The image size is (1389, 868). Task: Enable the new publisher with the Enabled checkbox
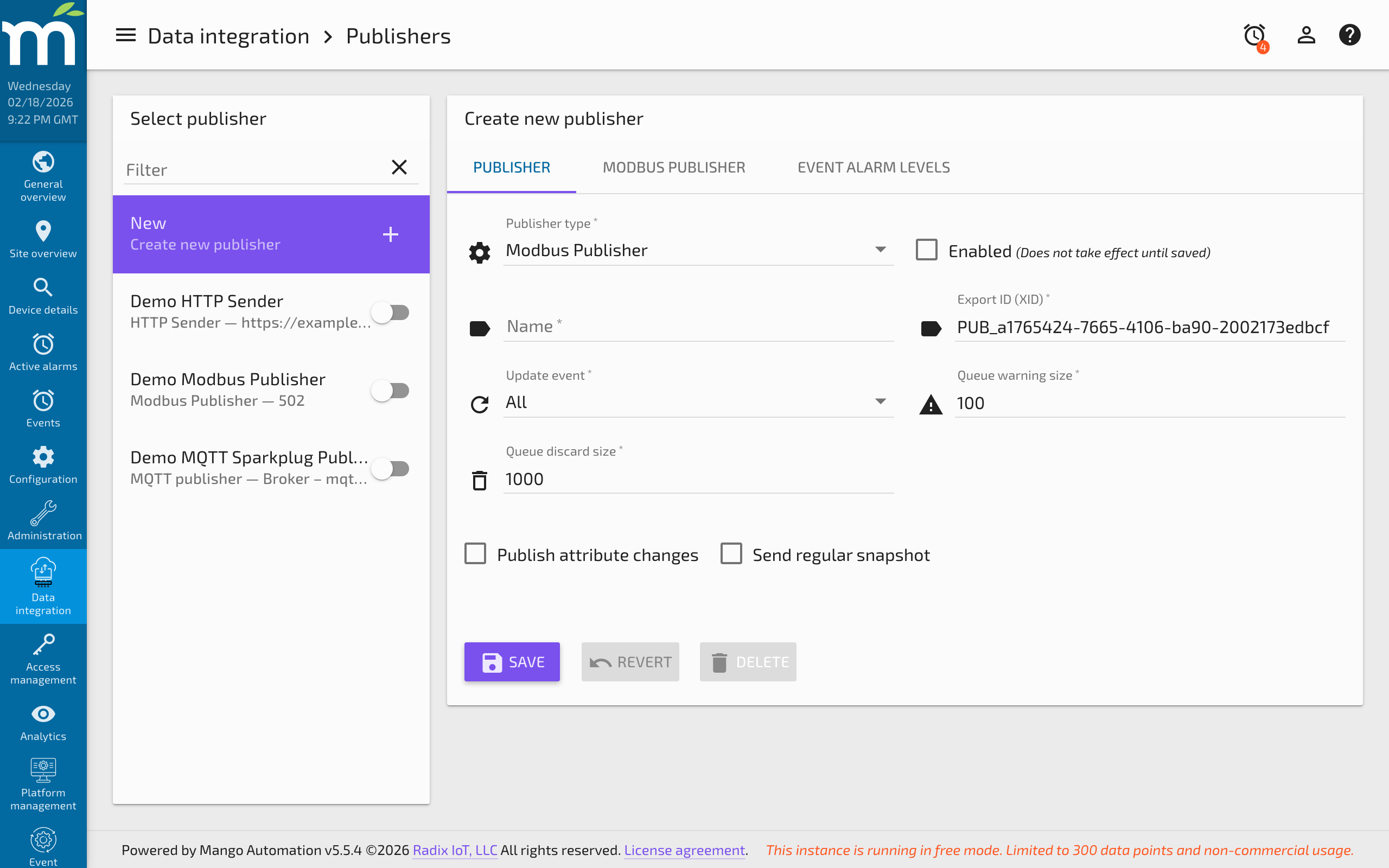(926, 249)
